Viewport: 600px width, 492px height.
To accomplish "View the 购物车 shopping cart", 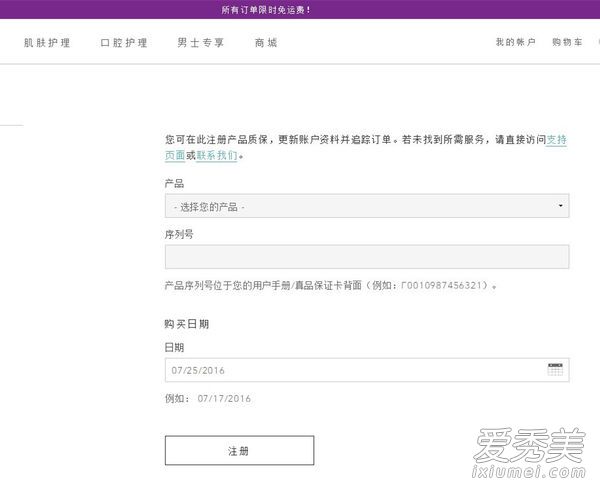I will click(568, 43).
